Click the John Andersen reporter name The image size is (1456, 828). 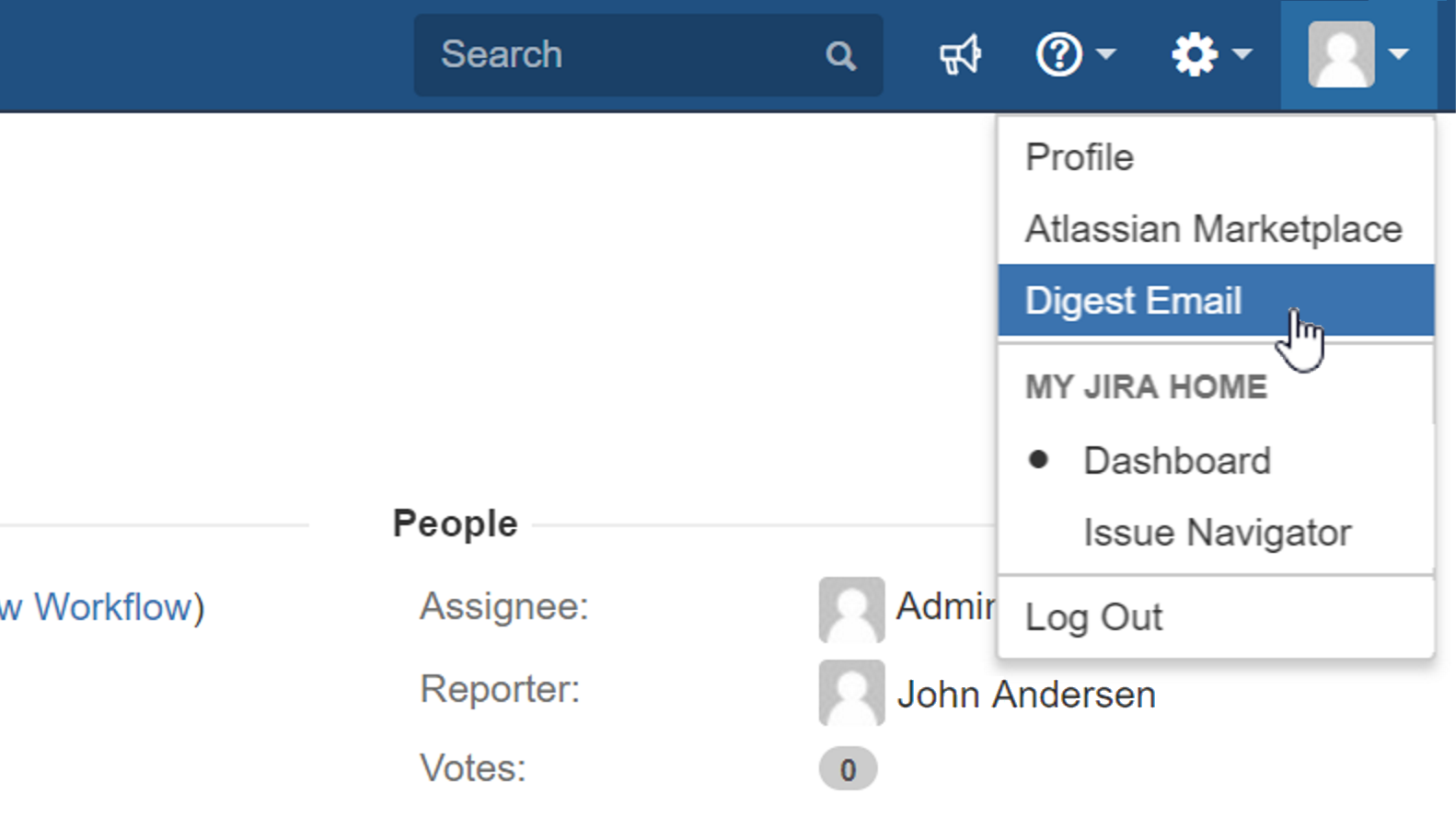[x=1026, y=695]
